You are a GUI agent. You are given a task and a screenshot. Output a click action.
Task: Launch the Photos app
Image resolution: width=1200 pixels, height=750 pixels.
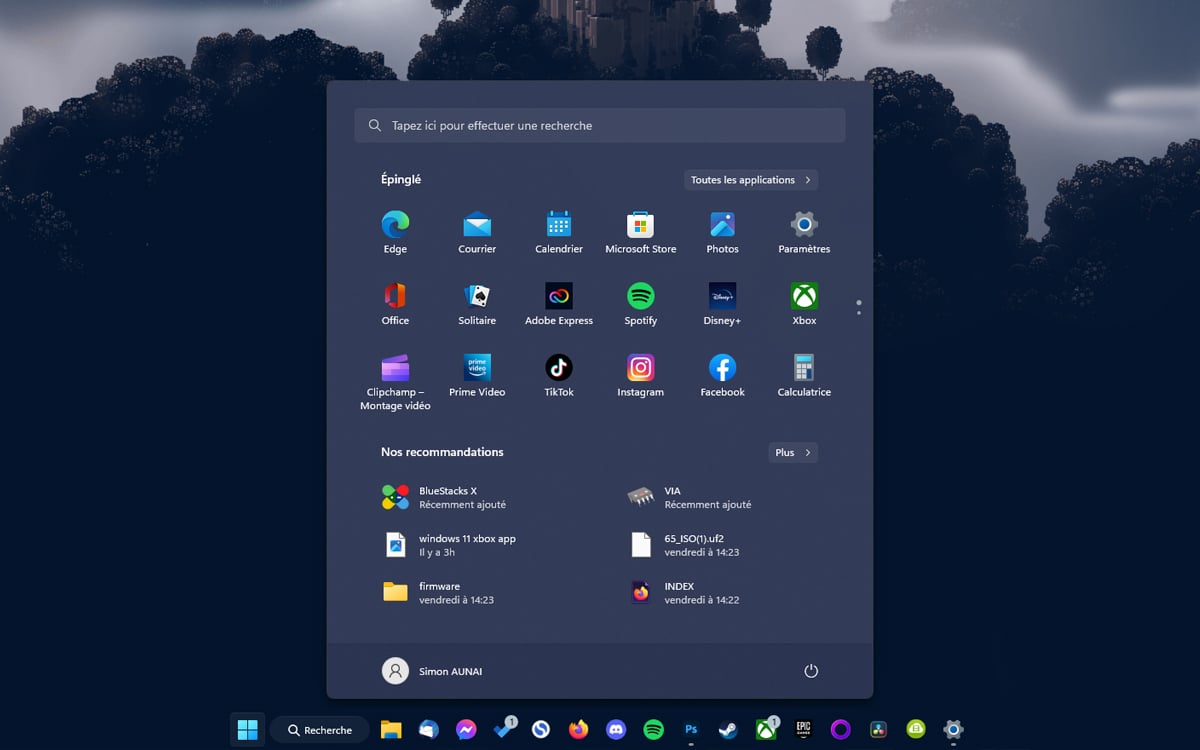(x=723, y=232)
